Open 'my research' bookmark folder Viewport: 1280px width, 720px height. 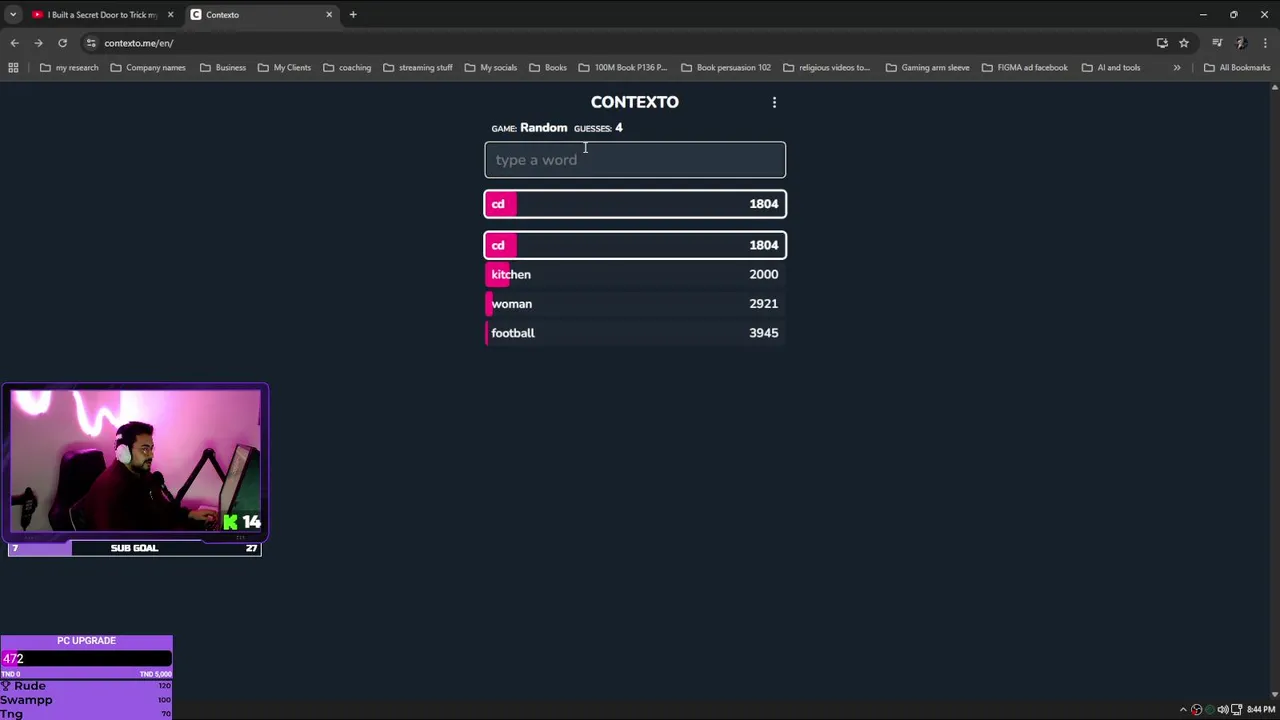(x=69, y=68)
